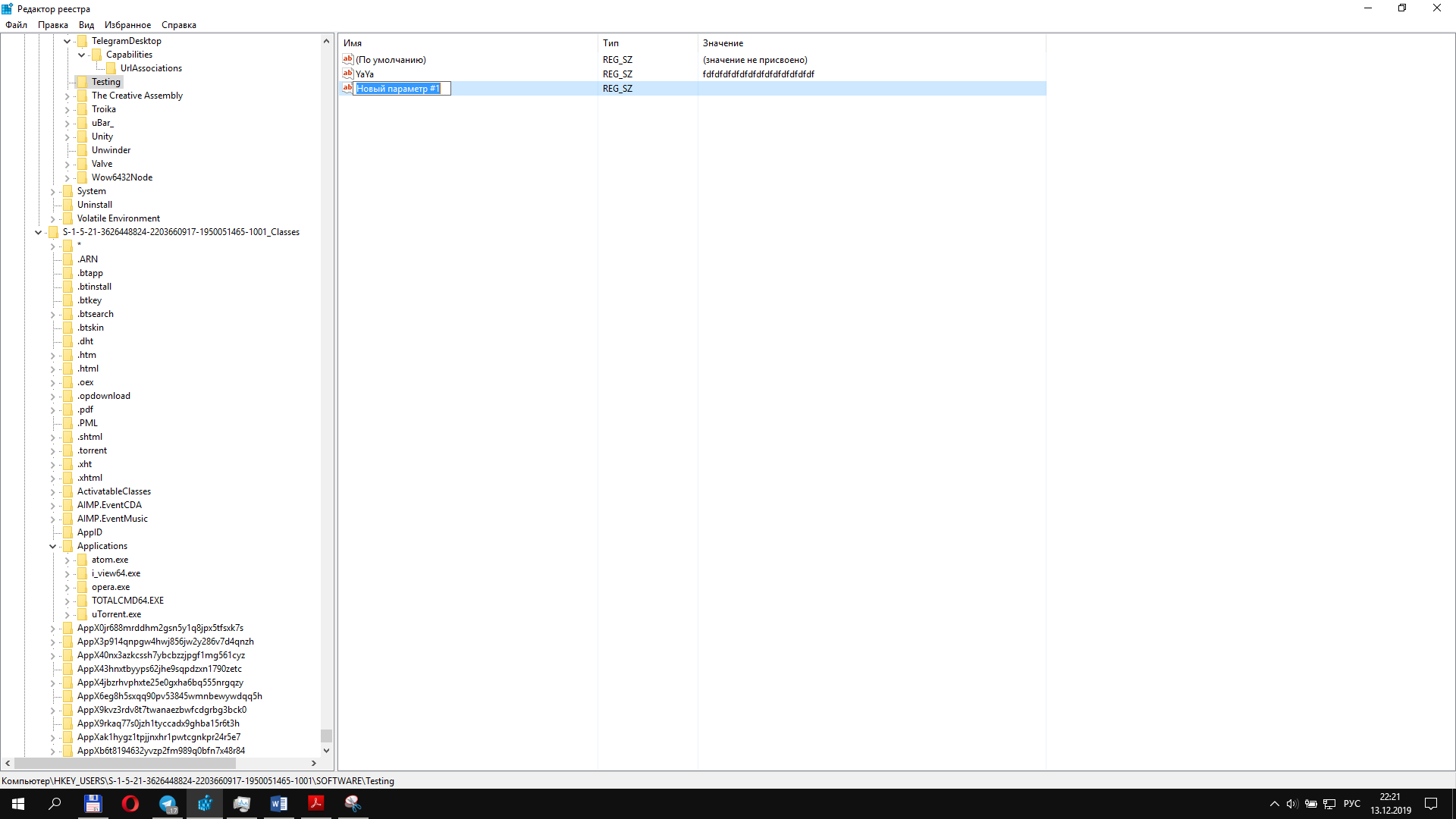Viewport: 1456px width, 819px height.
Task: Click the new parameter name edit field
Action: (x=403, y=89)
